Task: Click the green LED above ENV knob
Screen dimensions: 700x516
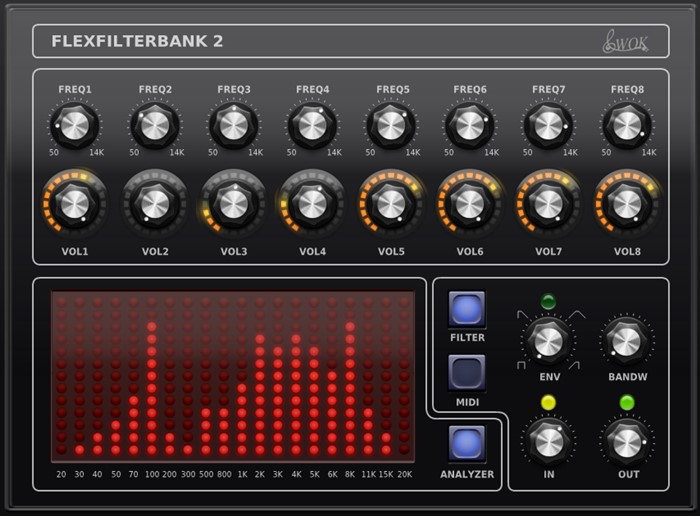Action: coord(547,301)
